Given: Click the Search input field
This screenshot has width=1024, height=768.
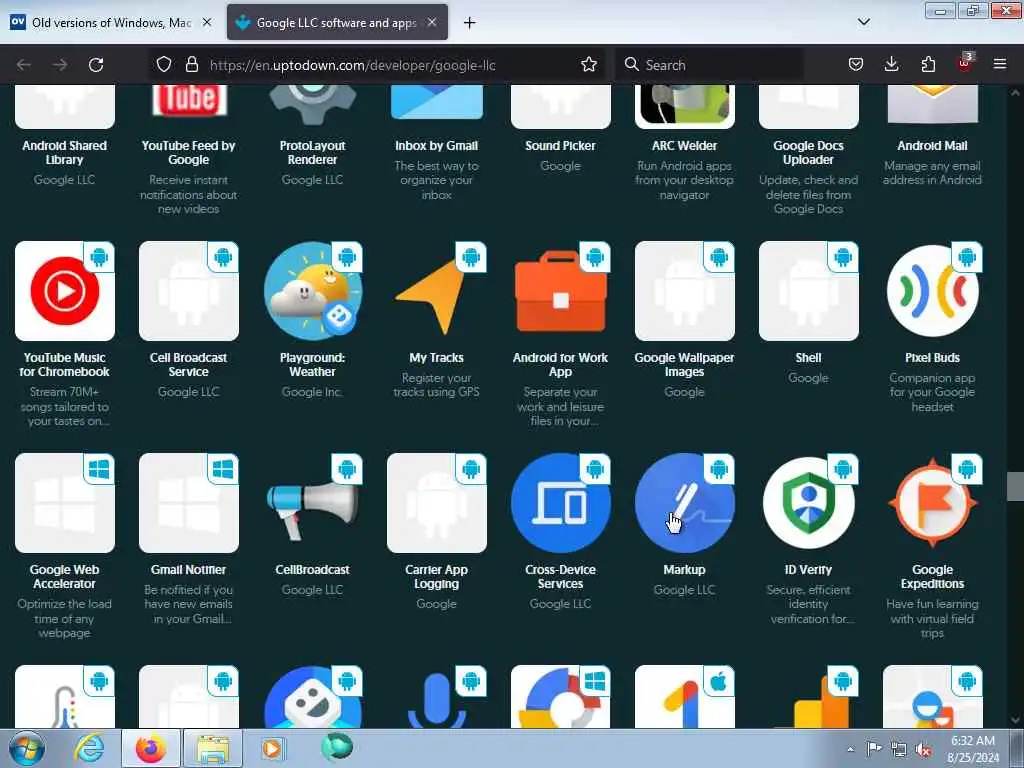Looking at the screenshot, I should 709,65.
